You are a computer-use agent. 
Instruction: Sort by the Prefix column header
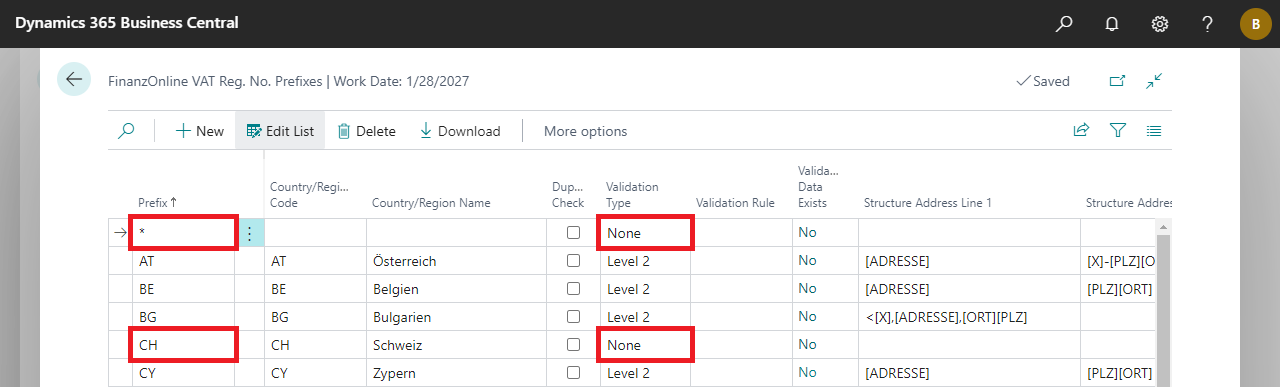pyautogui.click(x=157, y=202)
